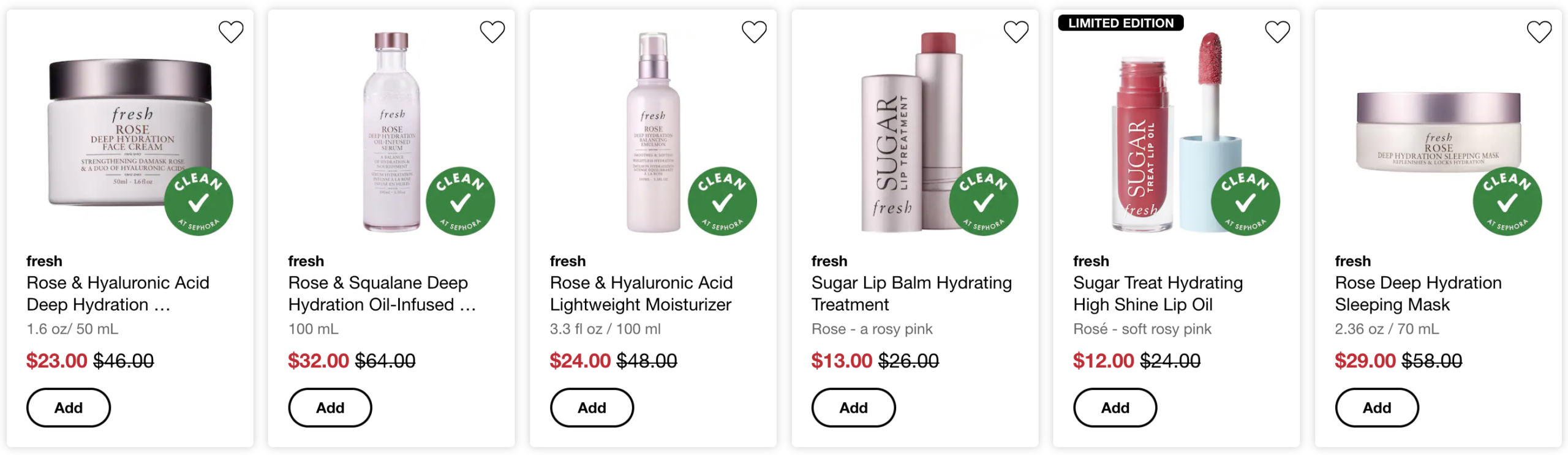
Task: Save the Lightweight Moisturizer to Loves
Action: [754, 32]
